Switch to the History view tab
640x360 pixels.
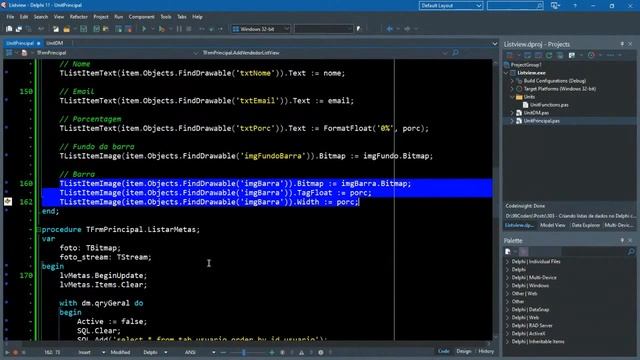[x=486, y=351]
